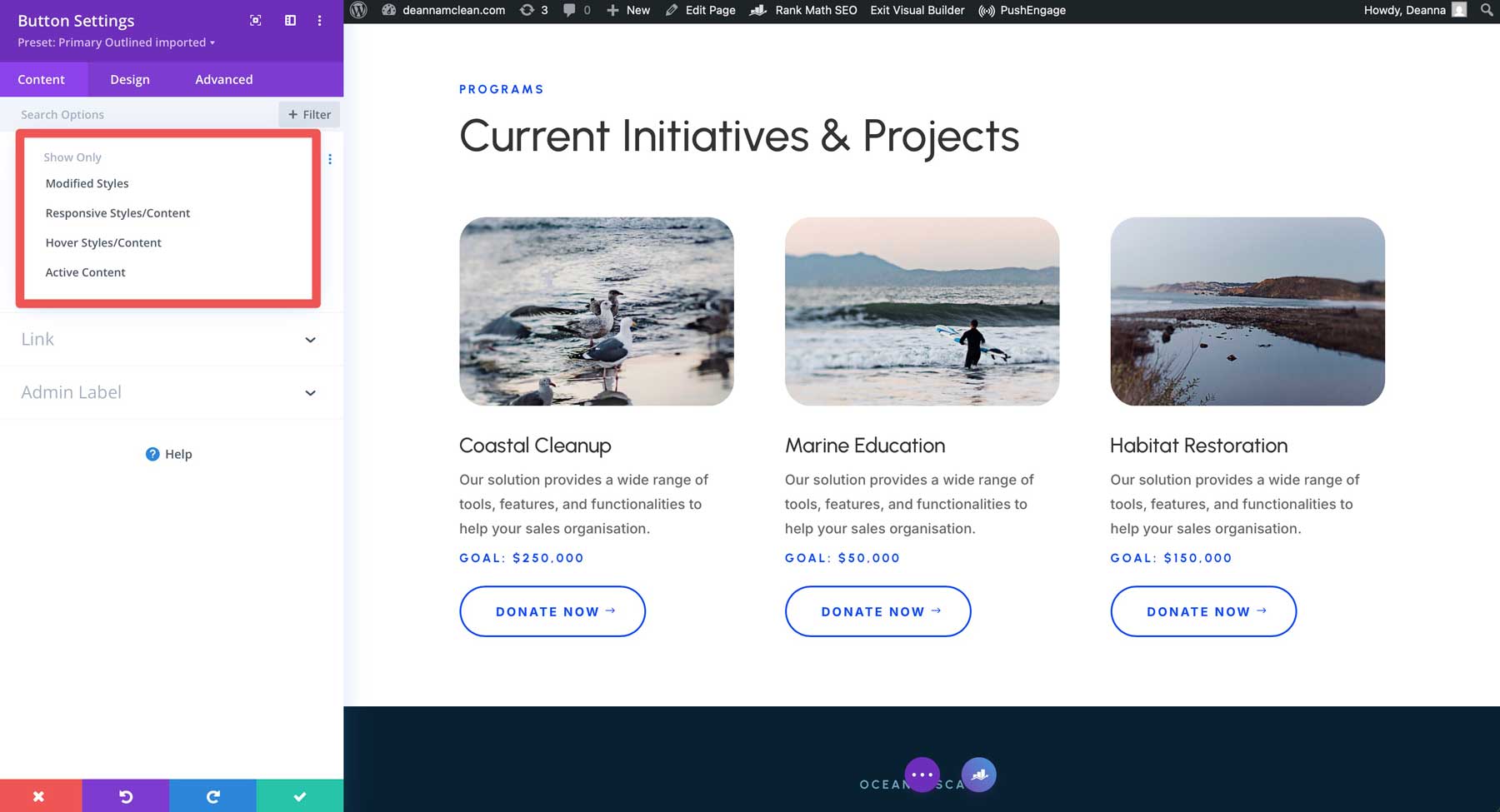Enable the Modified Styles filter
Image resolution: width=1500 pixels, height=812 pixels.
point(87,183)
